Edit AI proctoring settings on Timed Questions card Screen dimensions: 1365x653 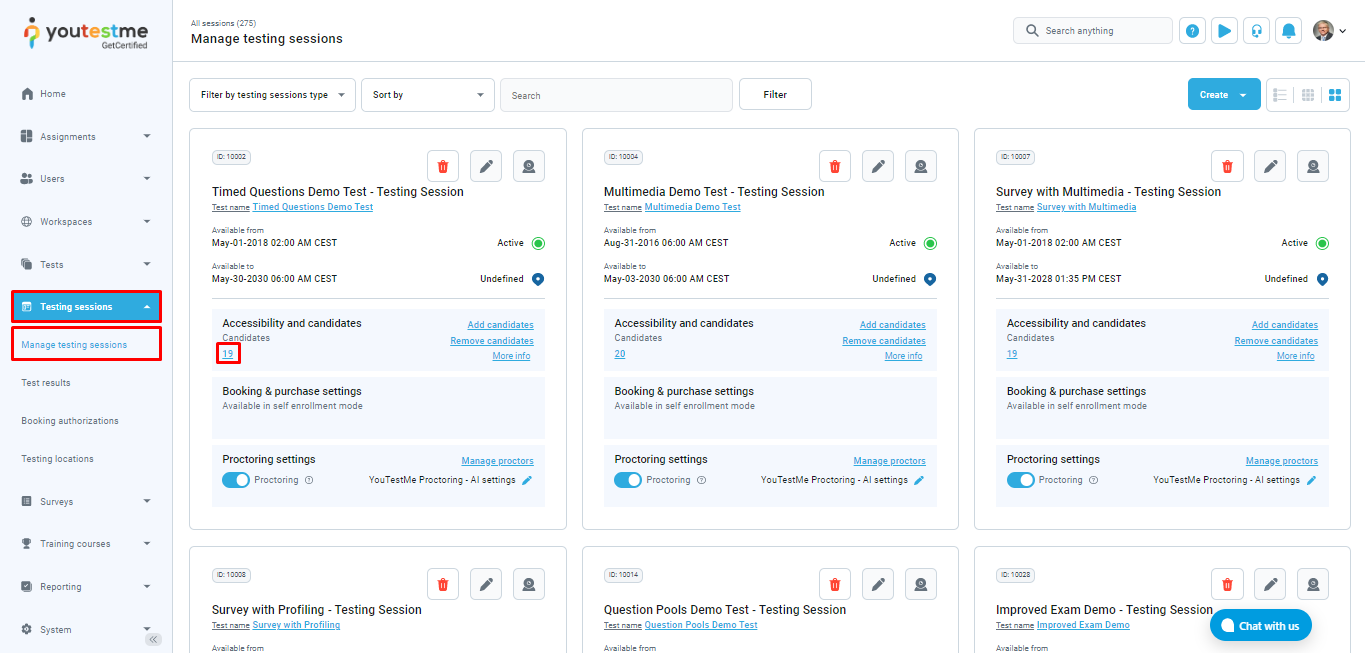coord(527,480)
